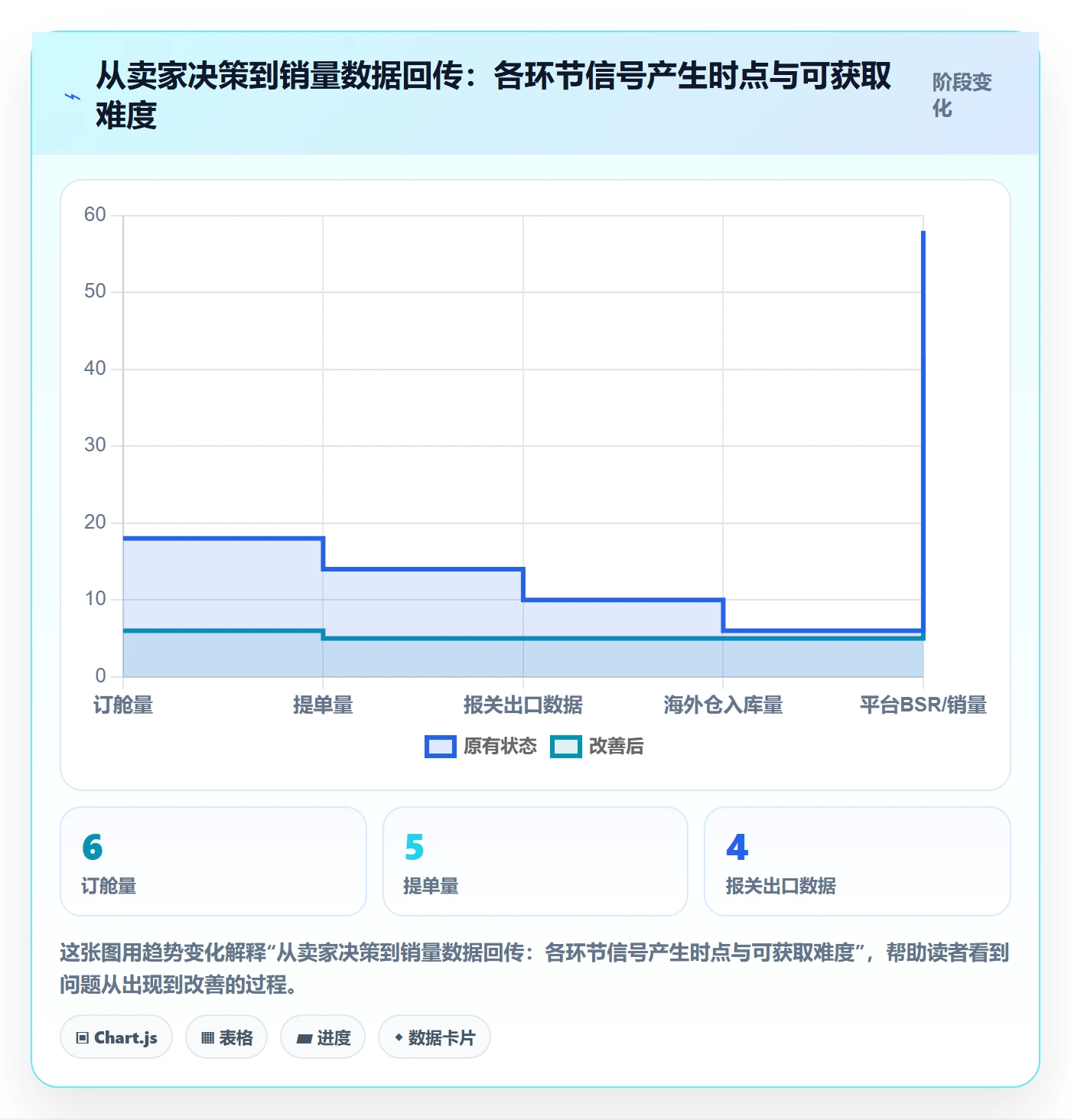Screen dimensions: 1071x1120
Task: Click the 30 y-axis tick label
Action: (95, 445)
